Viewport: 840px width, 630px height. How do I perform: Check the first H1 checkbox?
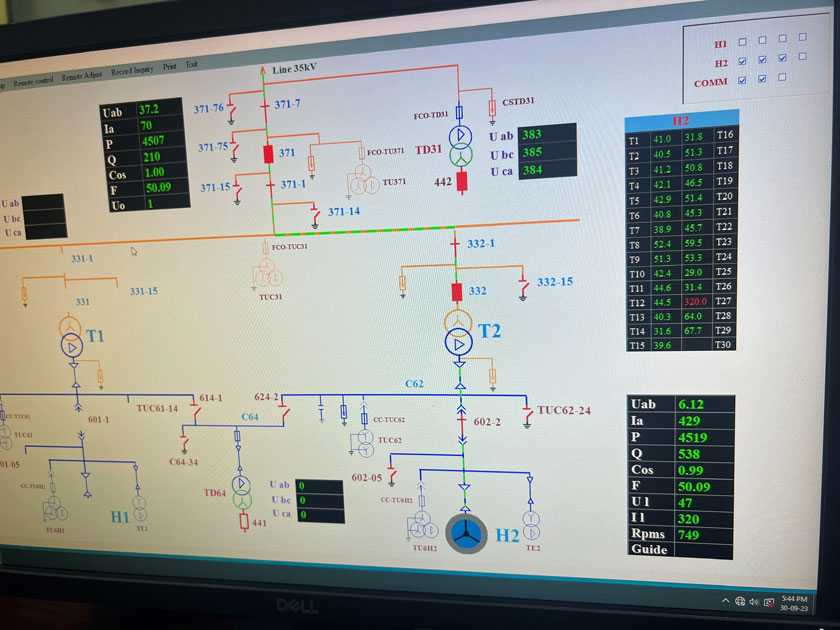point(741,43)
